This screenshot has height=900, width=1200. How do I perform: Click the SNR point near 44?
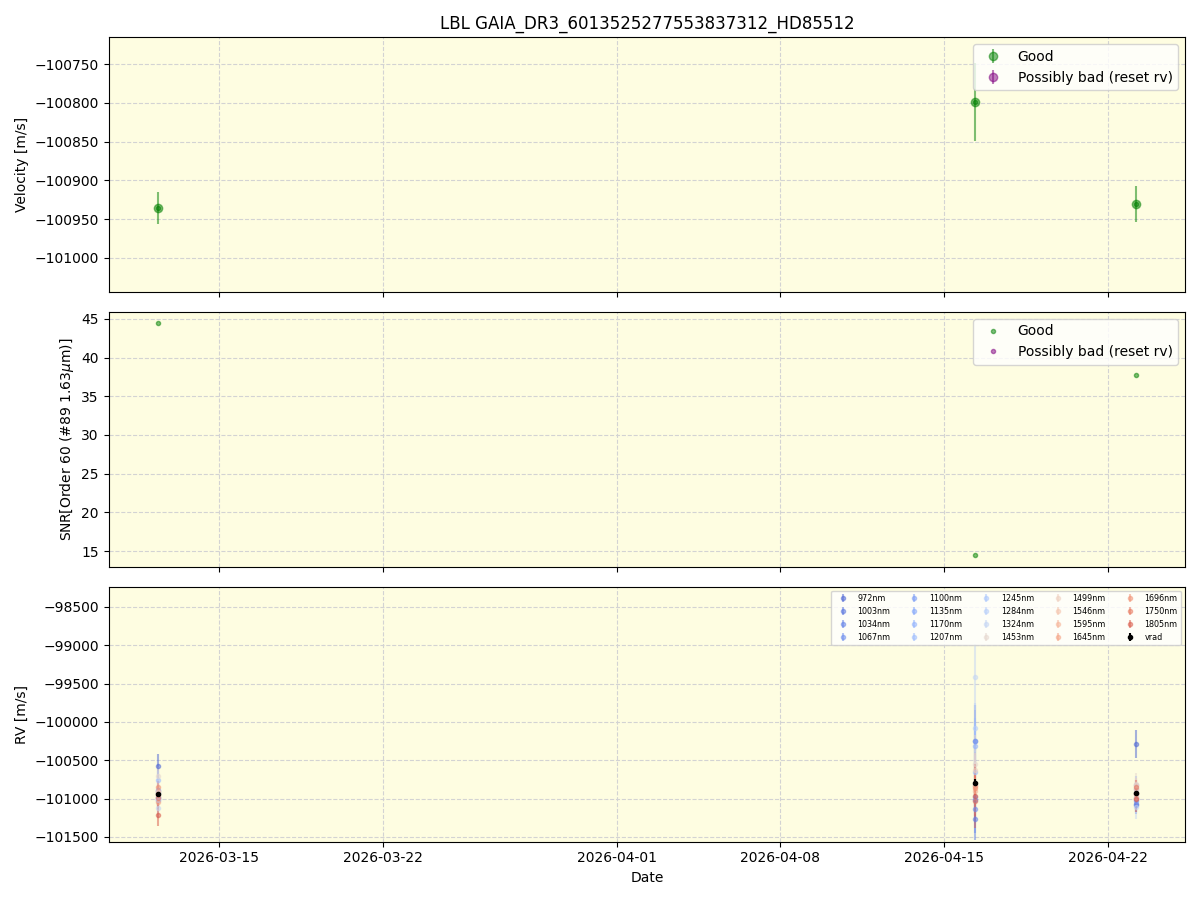(158, 323)
